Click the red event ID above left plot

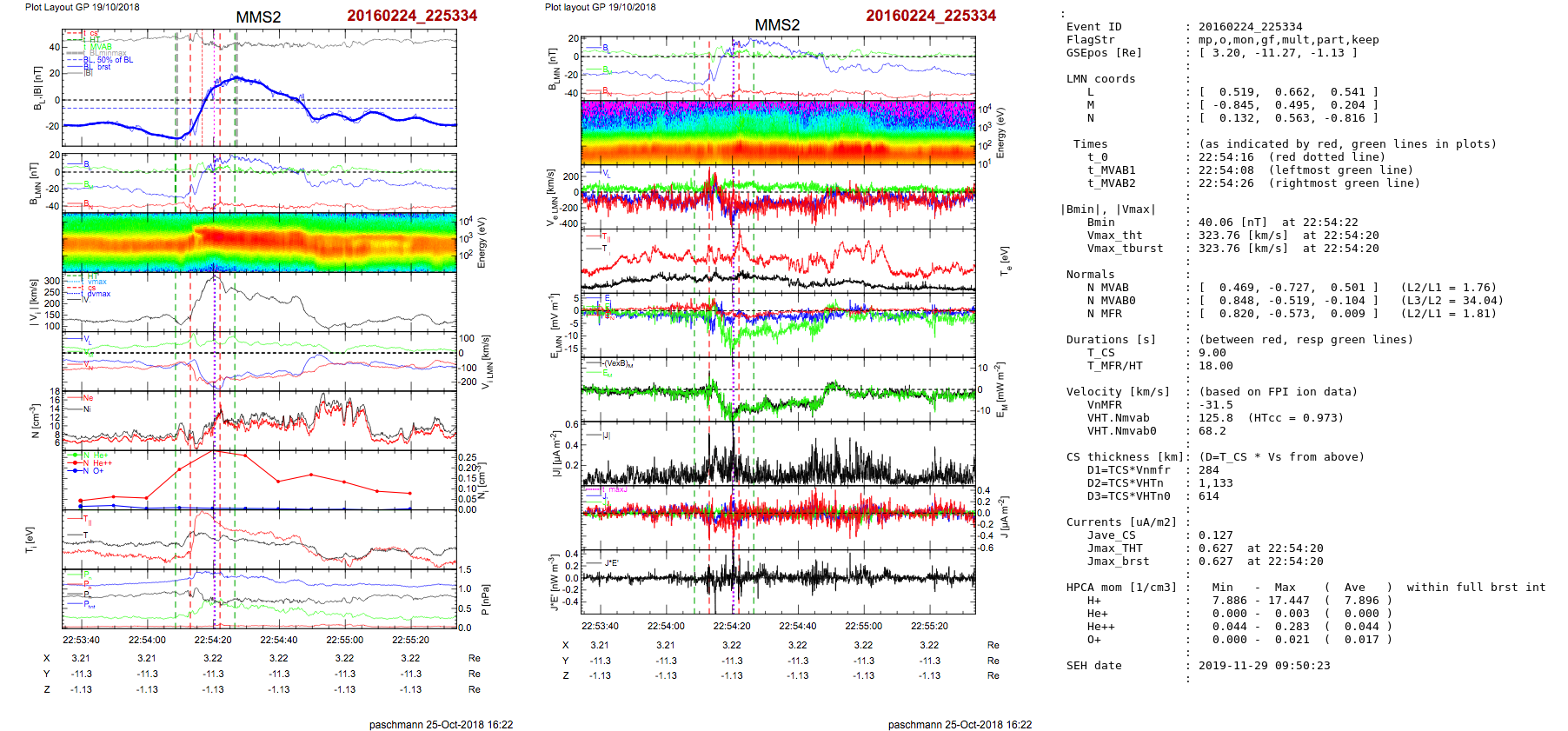pos(411,16)
